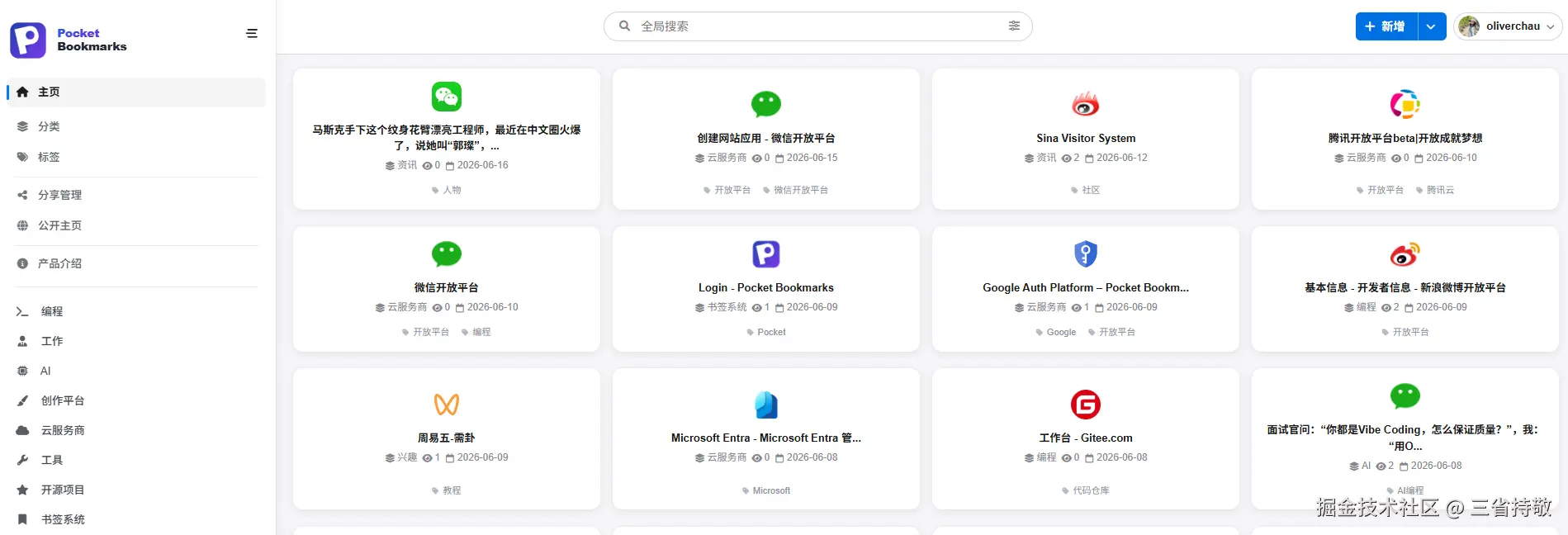Click the terminal icon beside 编程
The image size is (1568, 535).
pos(22,311)
